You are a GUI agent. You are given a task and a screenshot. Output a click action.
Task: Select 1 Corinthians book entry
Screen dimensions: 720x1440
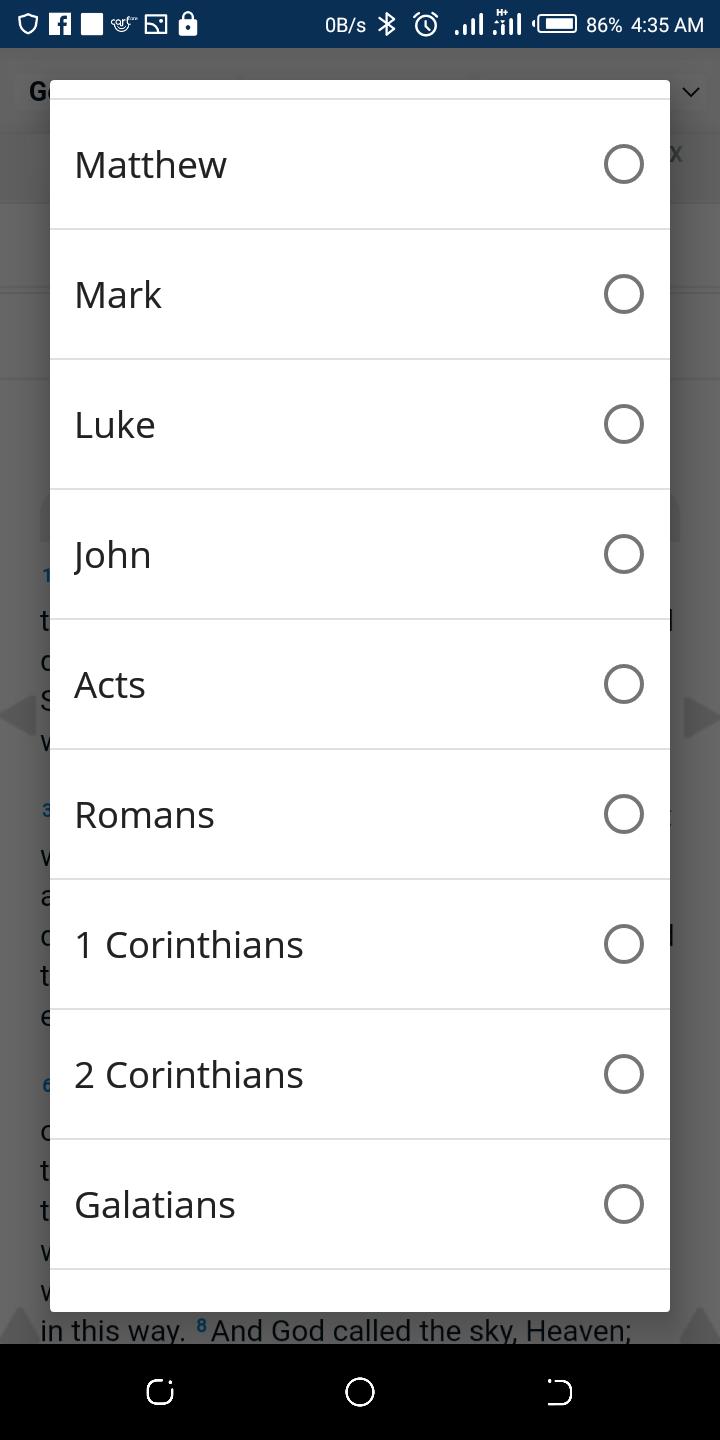click(189, 945)
